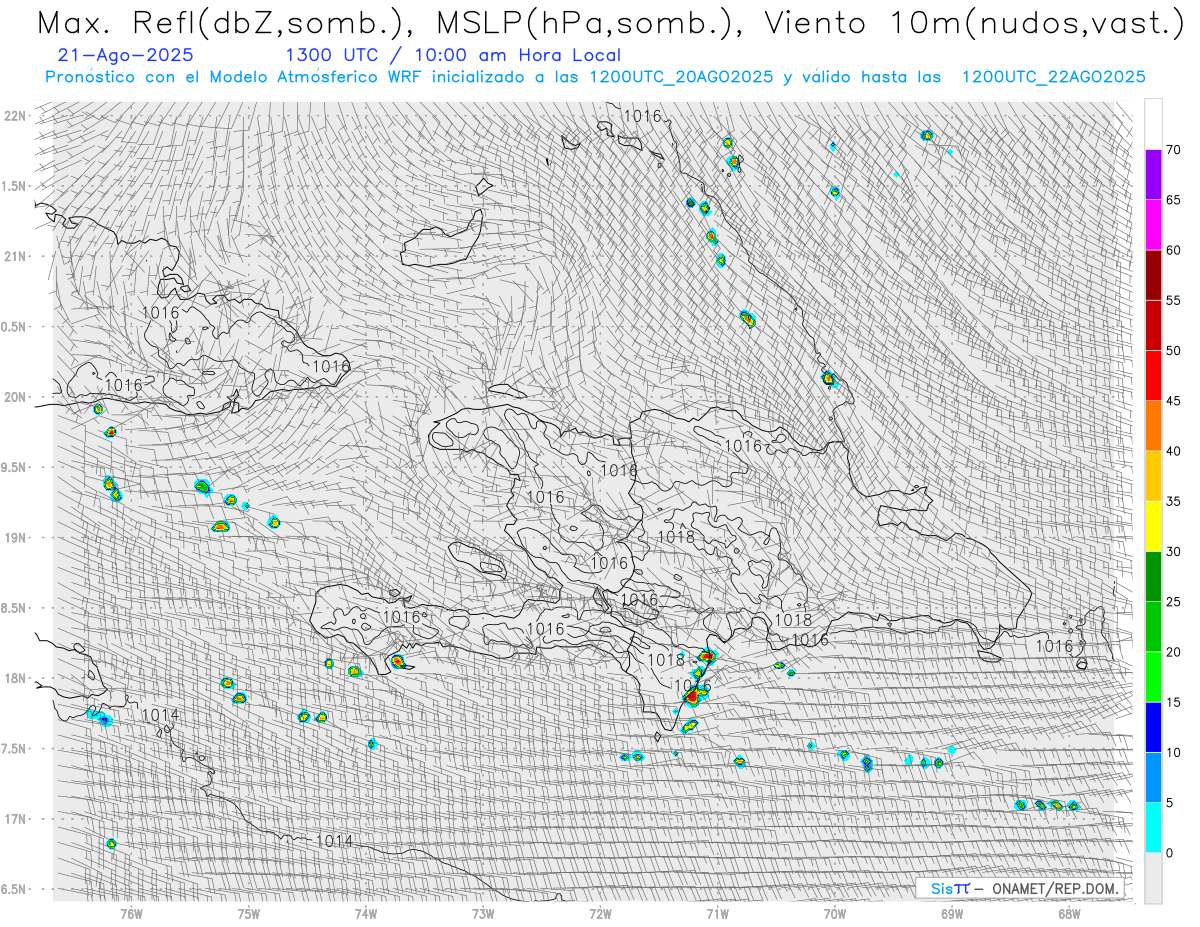This screenshot has width=1200, height=927.
Task: Click the '71W' longitude axis label
Action: 717,912
